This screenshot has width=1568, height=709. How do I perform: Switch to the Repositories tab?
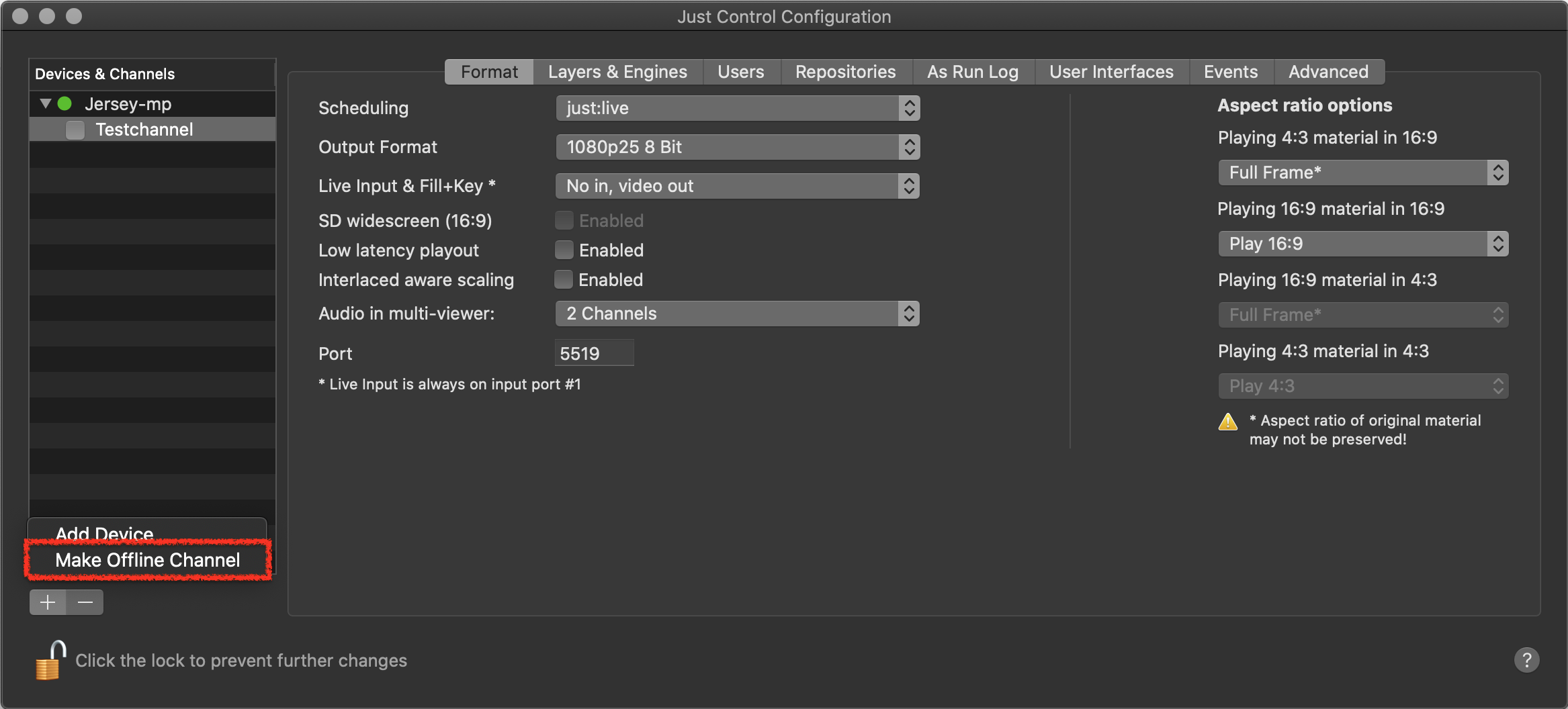(x=846, y=72)
